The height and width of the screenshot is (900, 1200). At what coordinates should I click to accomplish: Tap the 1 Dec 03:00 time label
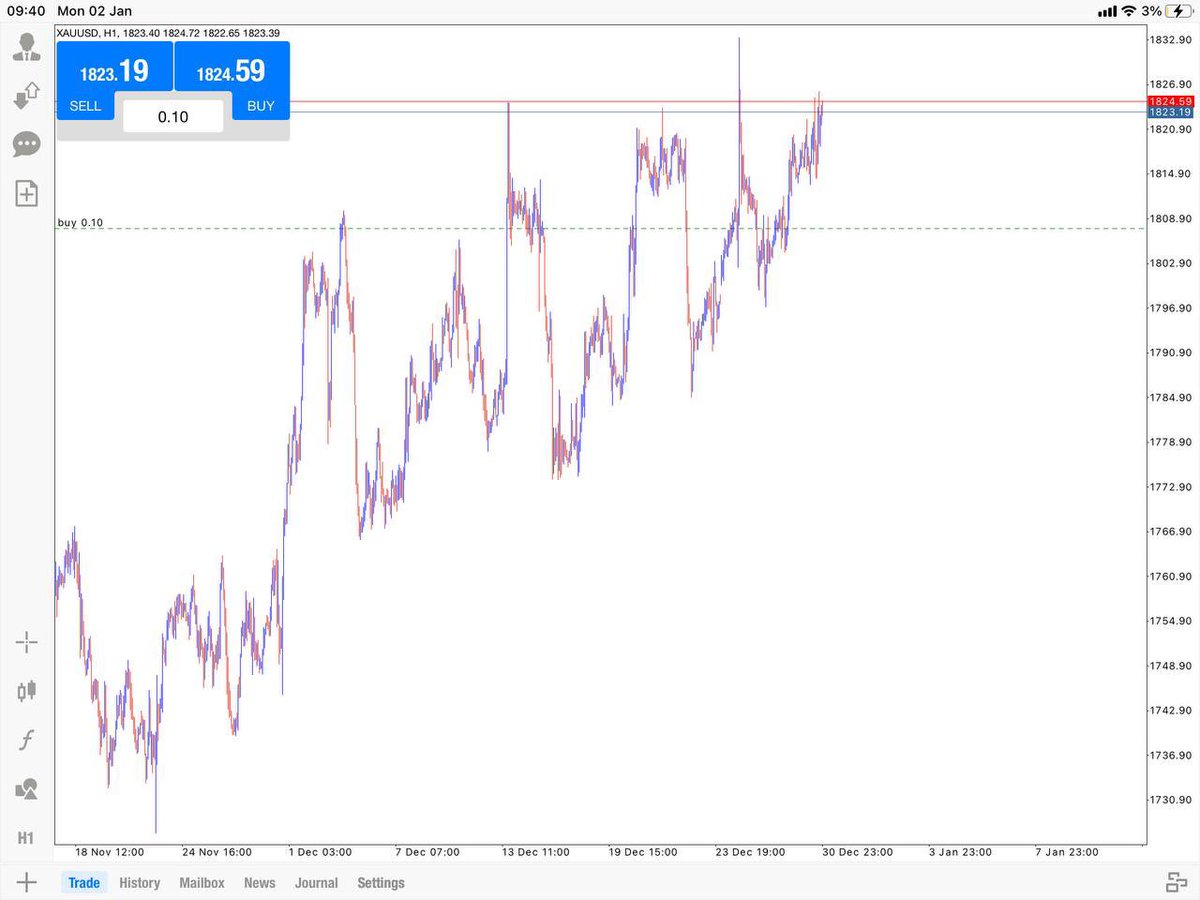pyautogui.click(x=320, y=852)
